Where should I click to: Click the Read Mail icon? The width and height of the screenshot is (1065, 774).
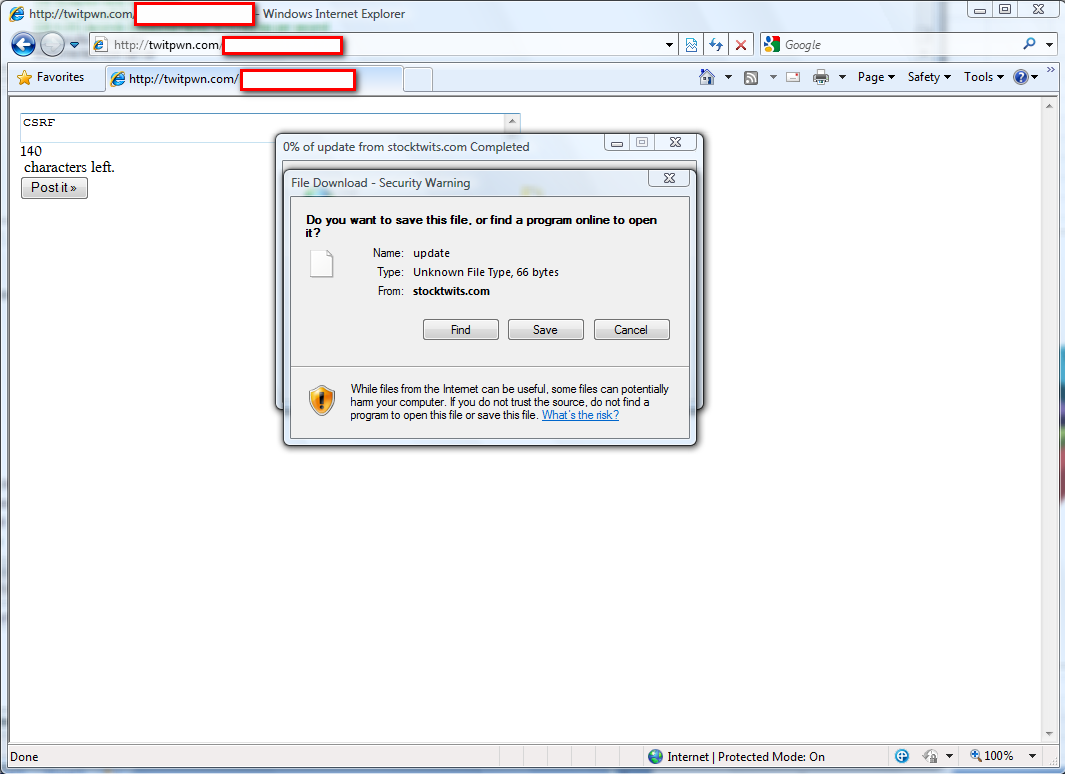(793, 77)
